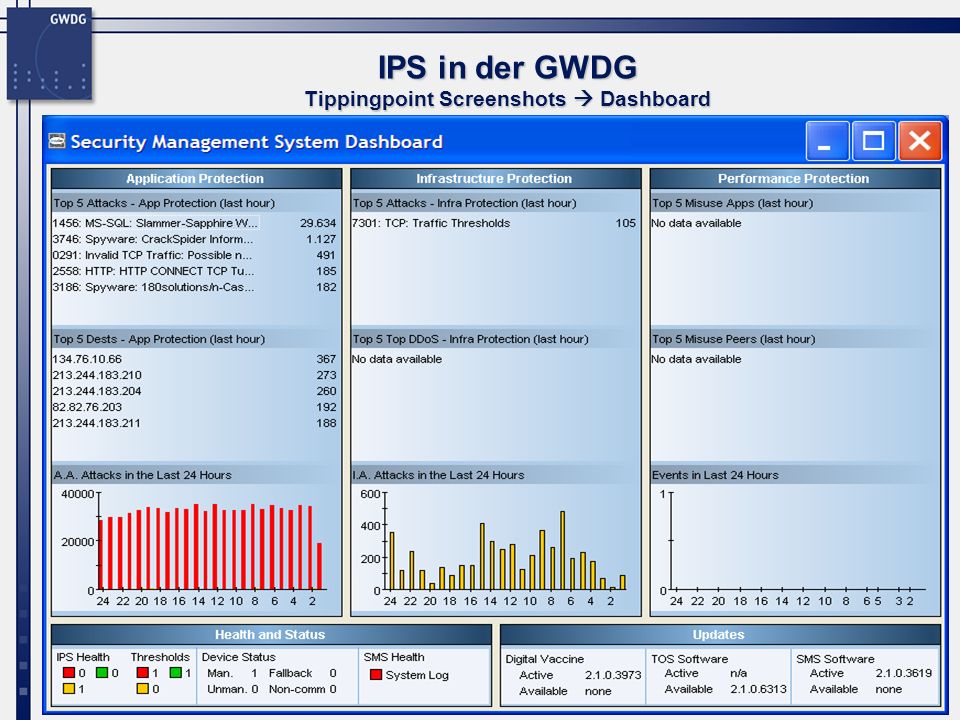Select the 0291: Invalid TCP Traffic row

[x=195, y=255]
